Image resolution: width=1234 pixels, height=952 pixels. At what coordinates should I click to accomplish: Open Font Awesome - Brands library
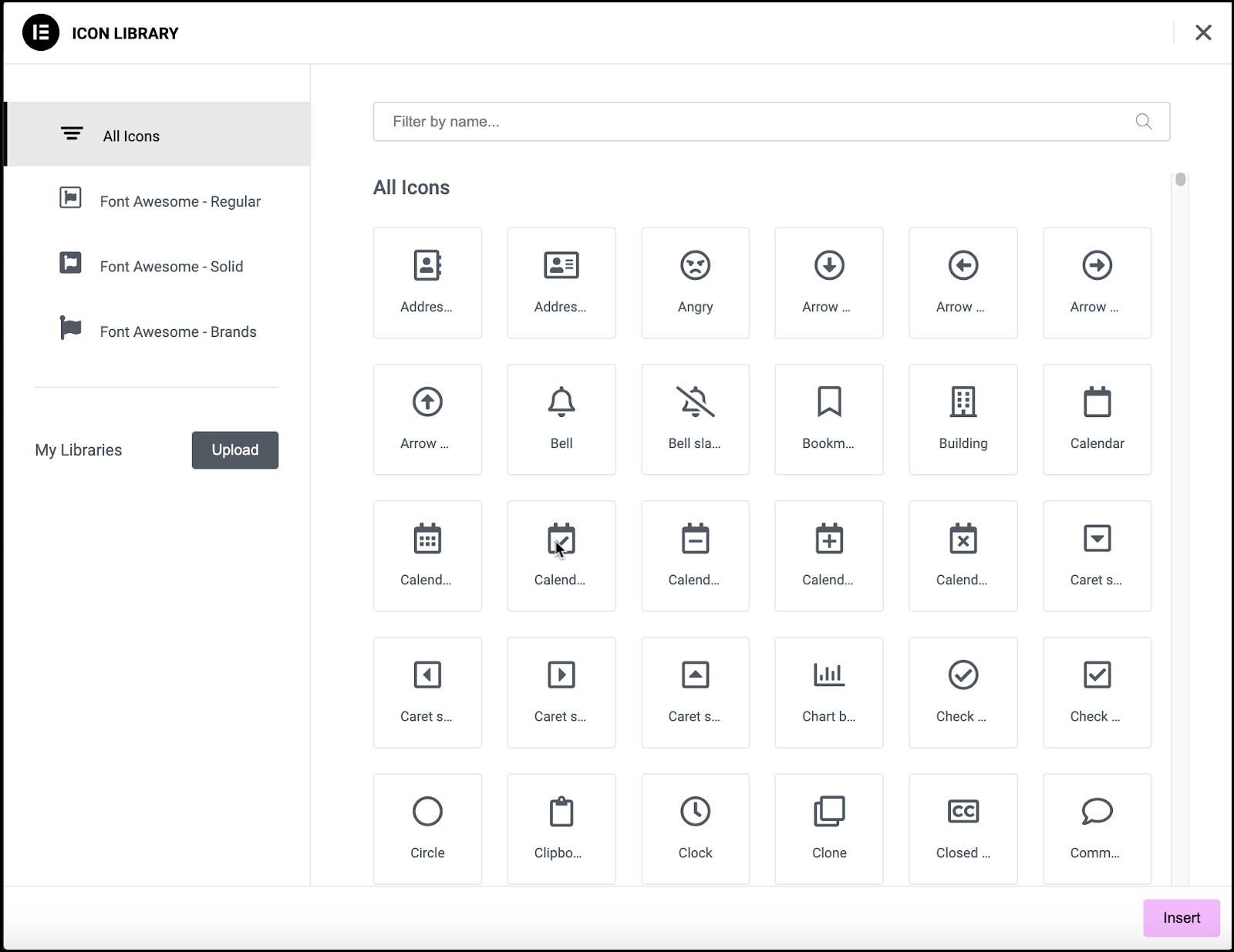[157, 331]
